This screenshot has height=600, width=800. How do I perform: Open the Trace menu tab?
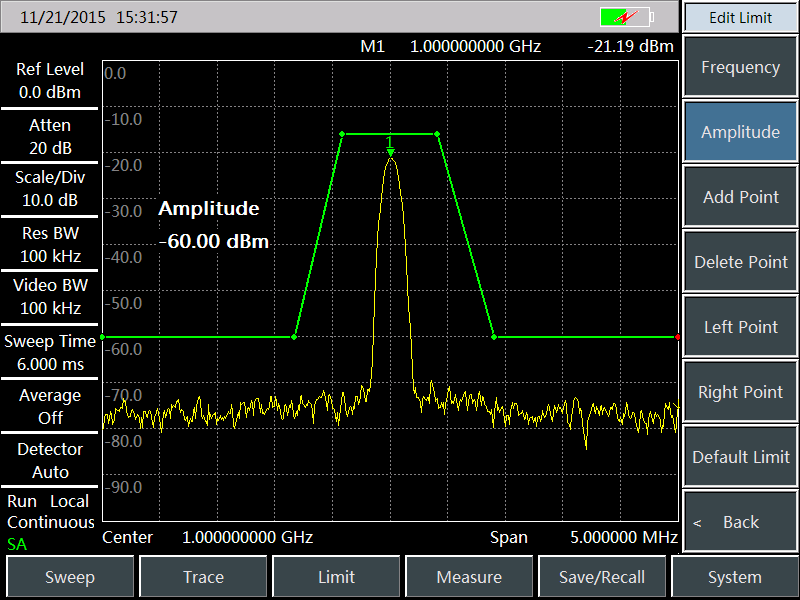[203, 577]
